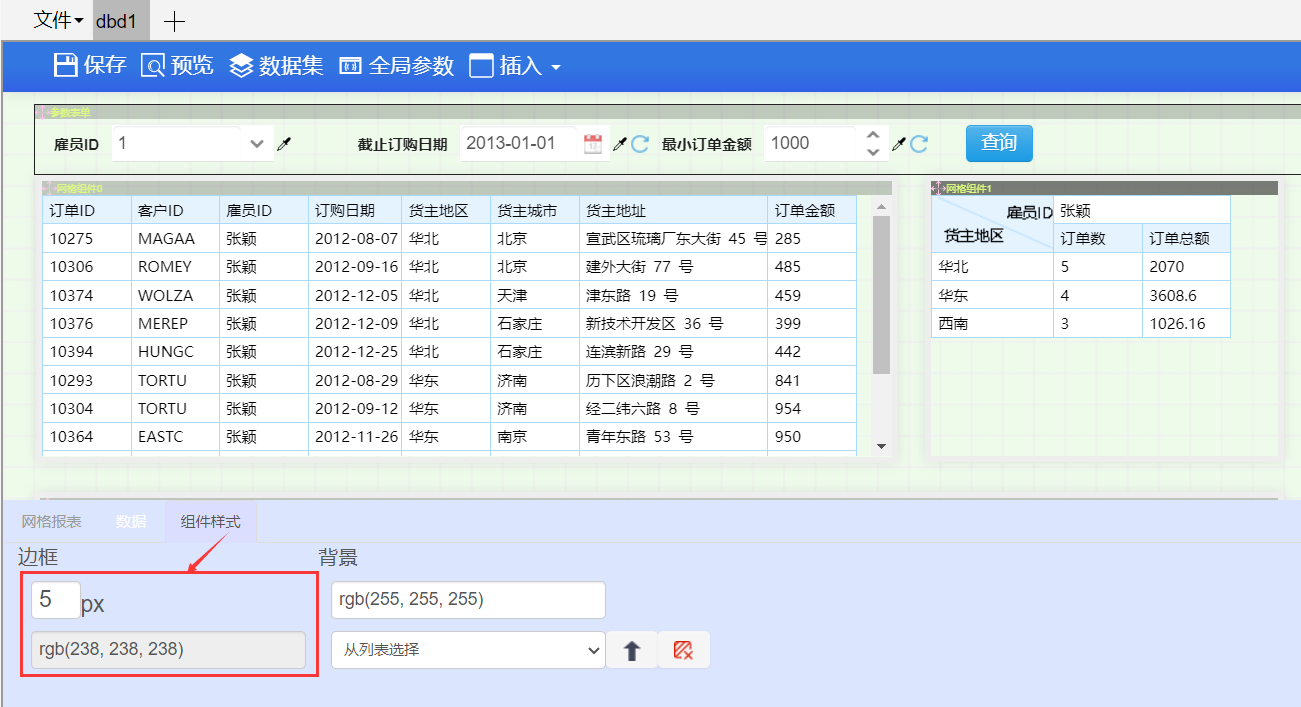Click the Save (保存) toolbar icon
This screenshot has height=707, width=1301.
(x=89, y=66)
